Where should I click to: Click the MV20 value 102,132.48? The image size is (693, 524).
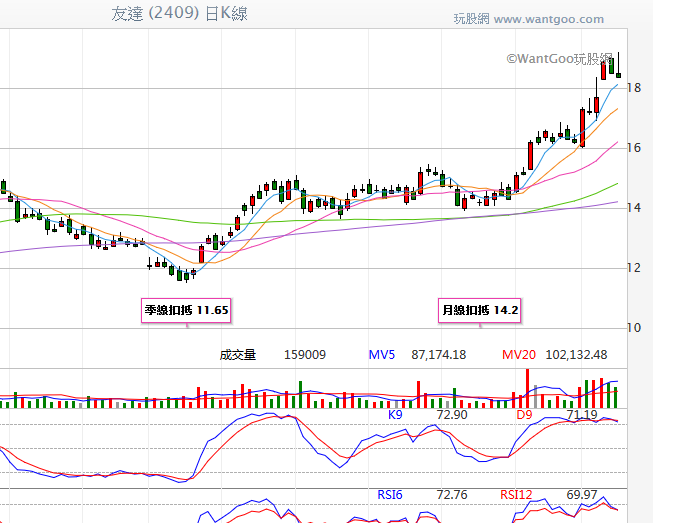point(576,355)
